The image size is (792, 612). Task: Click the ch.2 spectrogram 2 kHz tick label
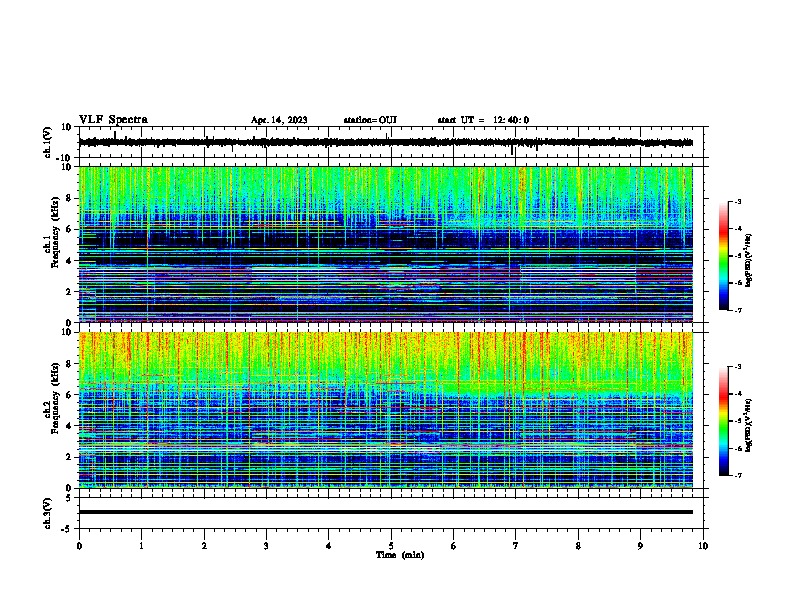[x=69, y=457]
